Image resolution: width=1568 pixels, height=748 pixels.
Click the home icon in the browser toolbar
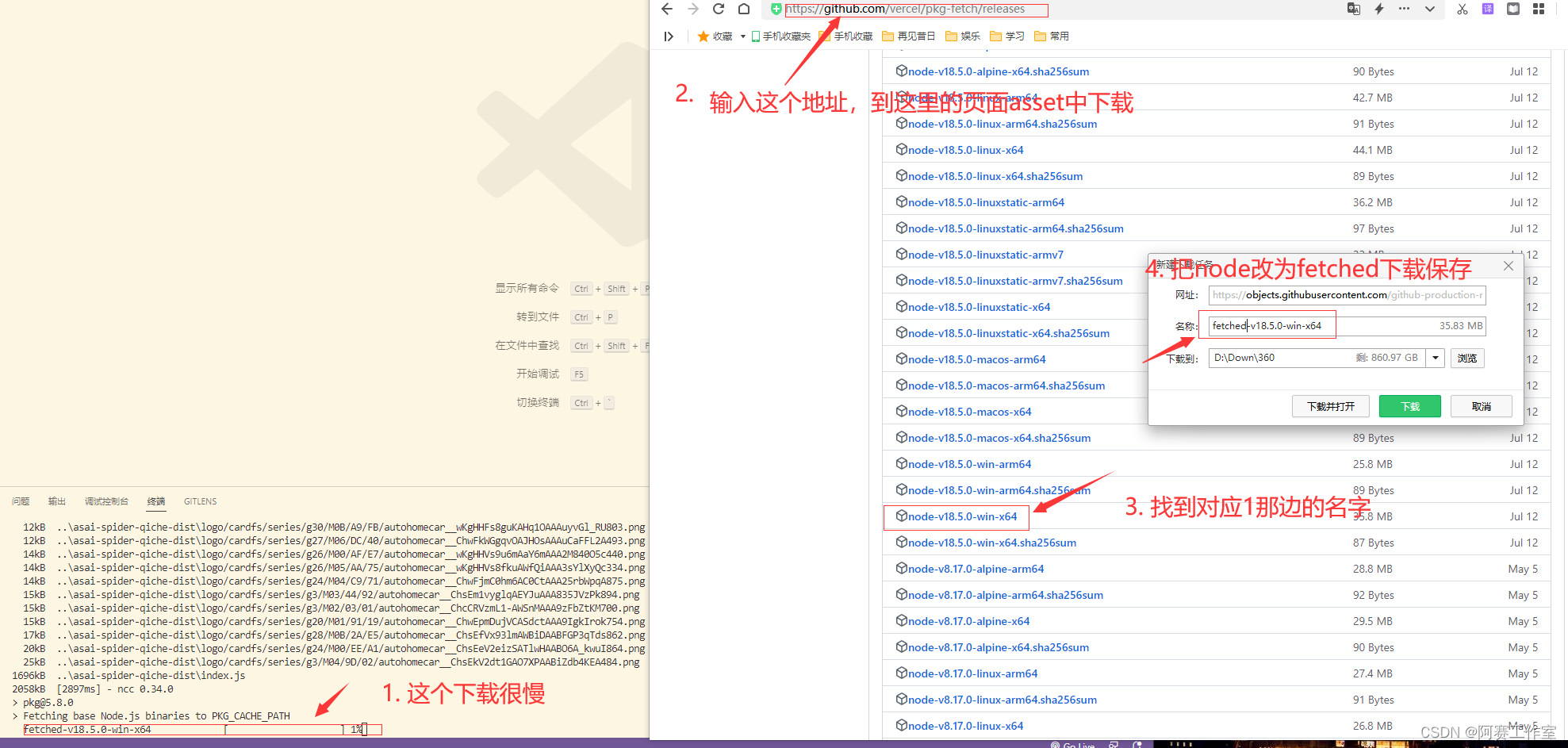click(744, 9)
